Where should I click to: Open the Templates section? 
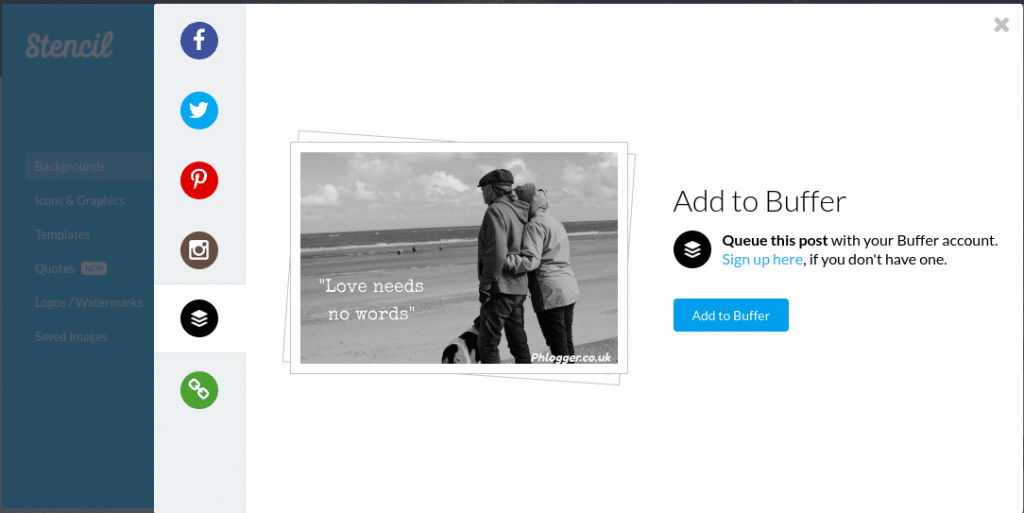coord(62,235)
